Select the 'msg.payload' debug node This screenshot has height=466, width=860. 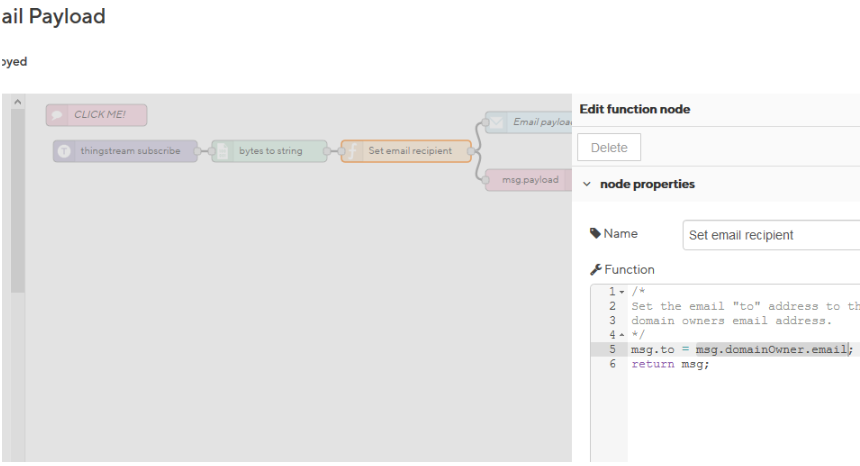pyautogui.click(x=529, y=180)
